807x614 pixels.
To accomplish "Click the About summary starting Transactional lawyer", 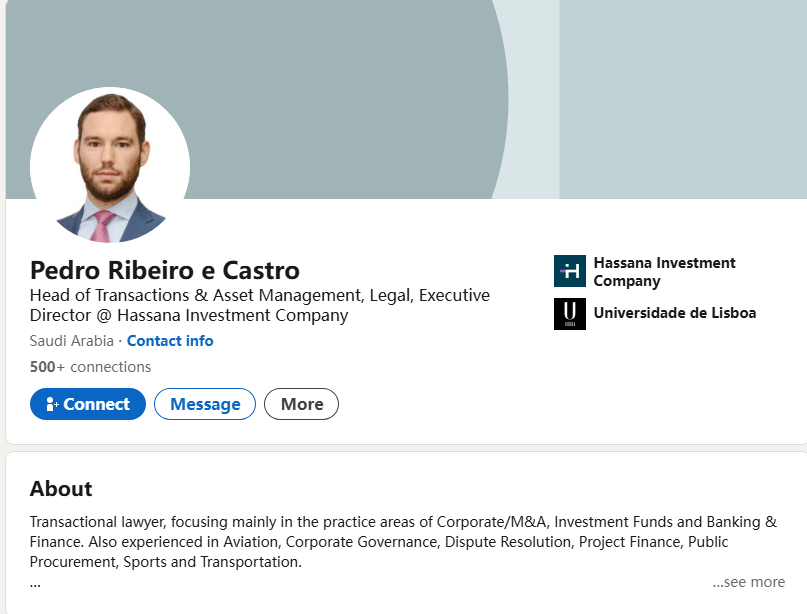I will [400, 542].
